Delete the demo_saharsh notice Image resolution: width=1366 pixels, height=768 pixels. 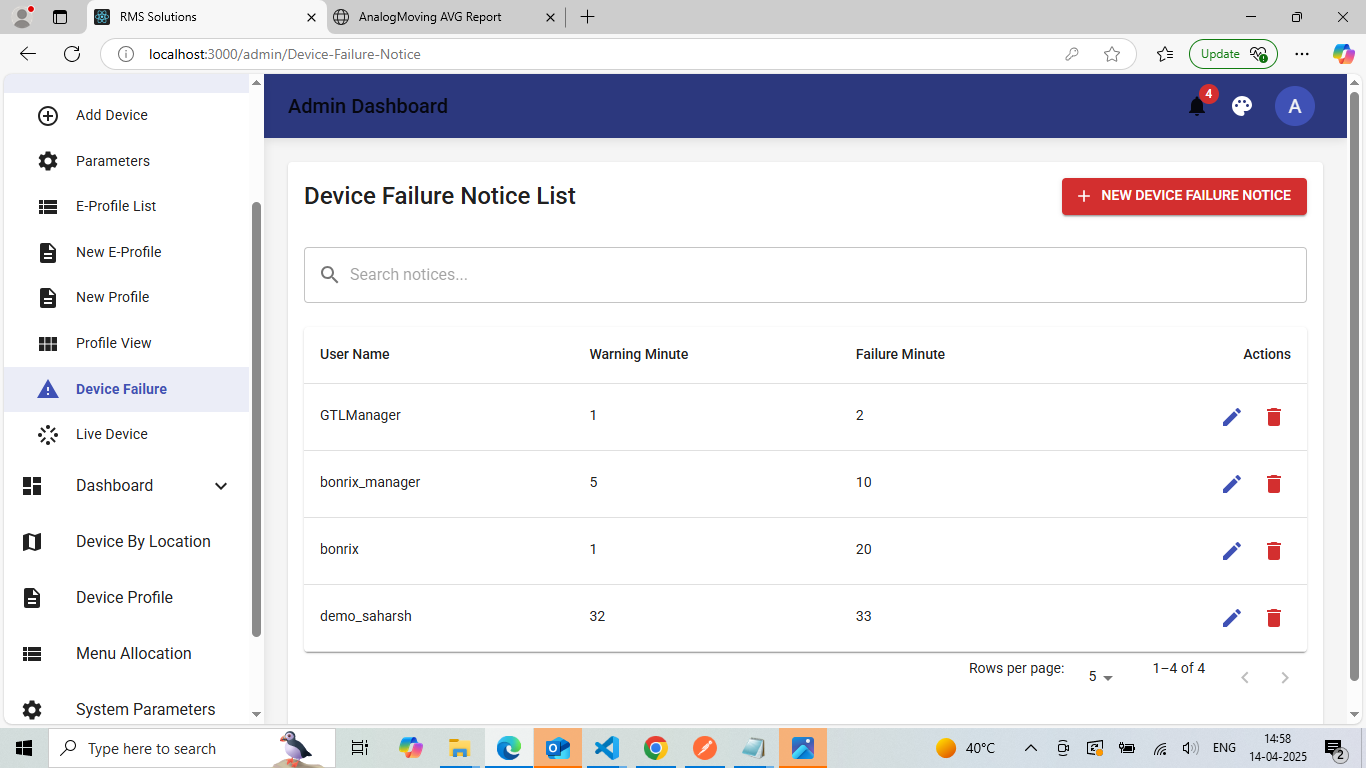pyautogui.click(x=1274, y=617)
